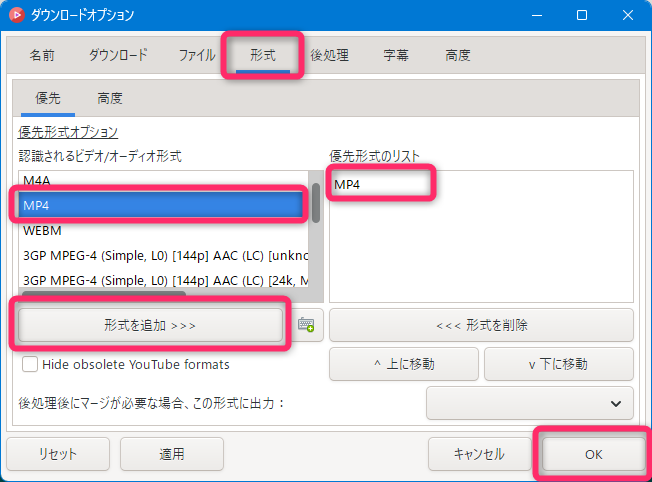Click the 形式を追加 >>> button
The height and width of the screenshot is (482, 652).
click(x=150, y=325)
